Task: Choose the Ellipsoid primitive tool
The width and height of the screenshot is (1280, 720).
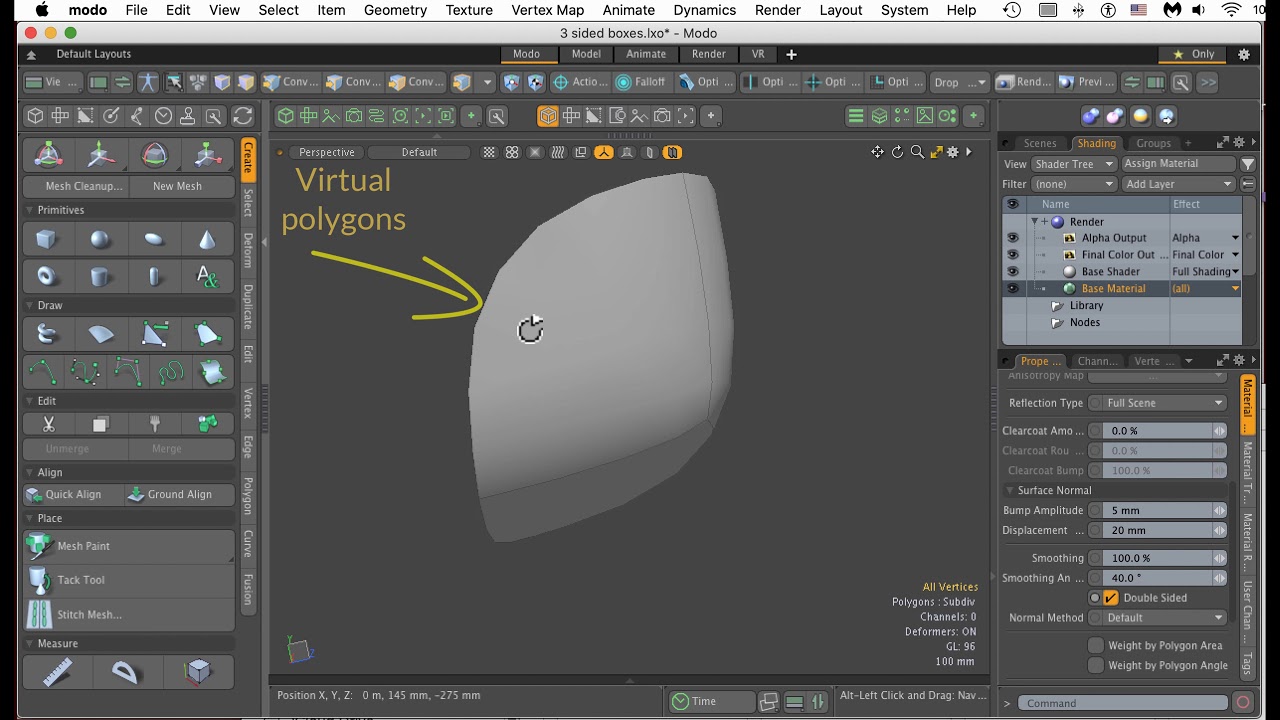Action: click(x=154, y=240)
